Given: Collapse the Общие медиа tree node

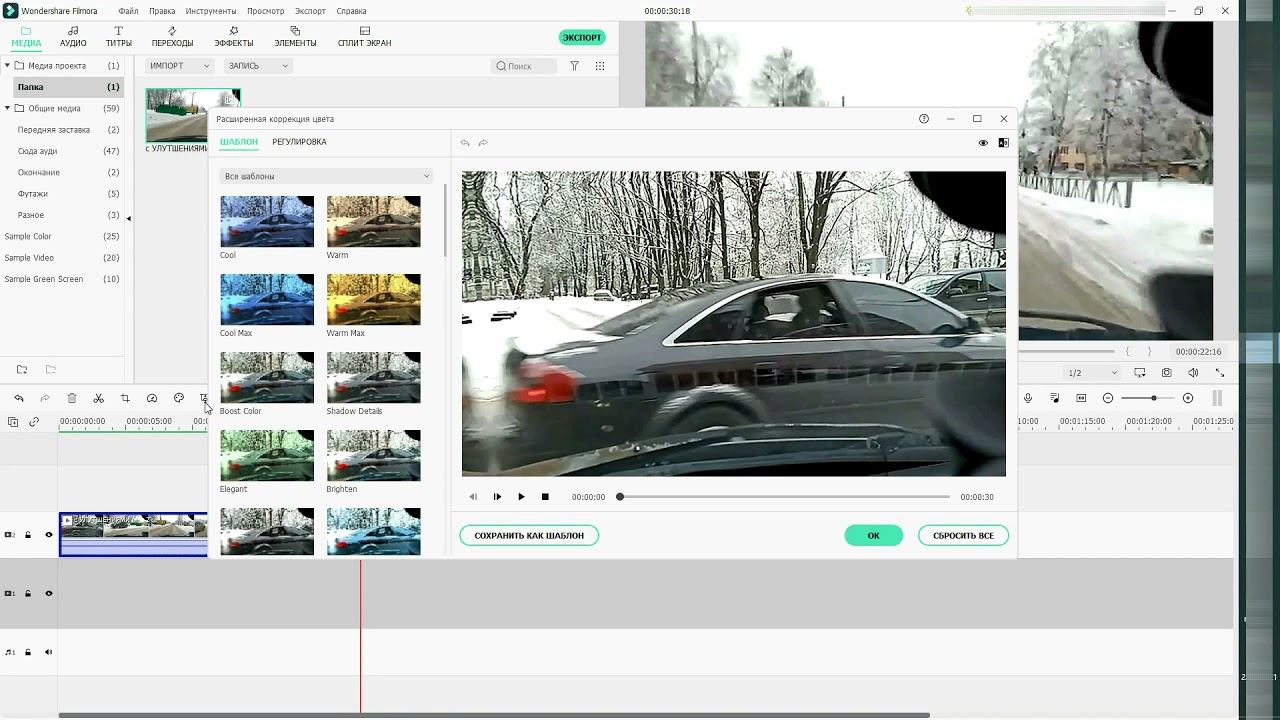Looking at the screenshot, I should (7, 108).
